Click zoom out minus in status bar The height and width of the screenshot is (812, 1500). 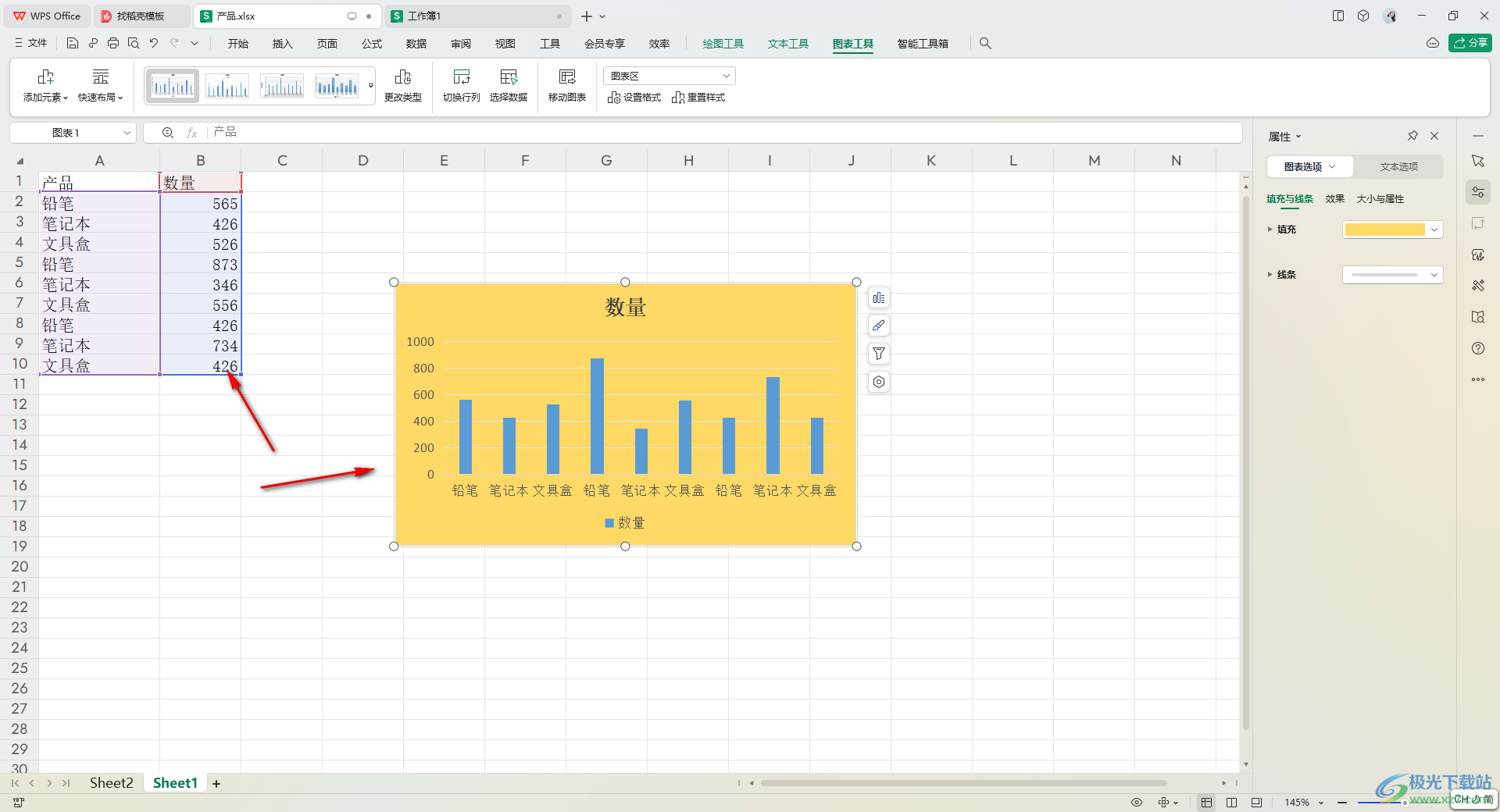point(1342,802)
